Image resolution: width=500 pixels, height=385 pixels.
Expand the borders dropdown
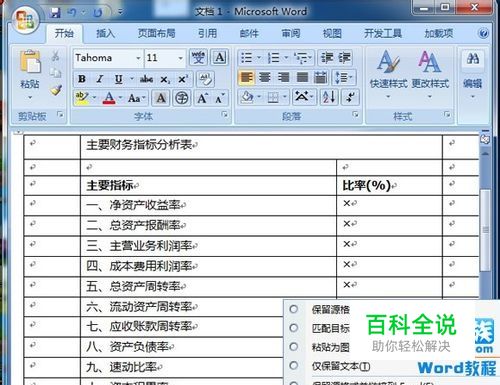(x=285, y=97)
